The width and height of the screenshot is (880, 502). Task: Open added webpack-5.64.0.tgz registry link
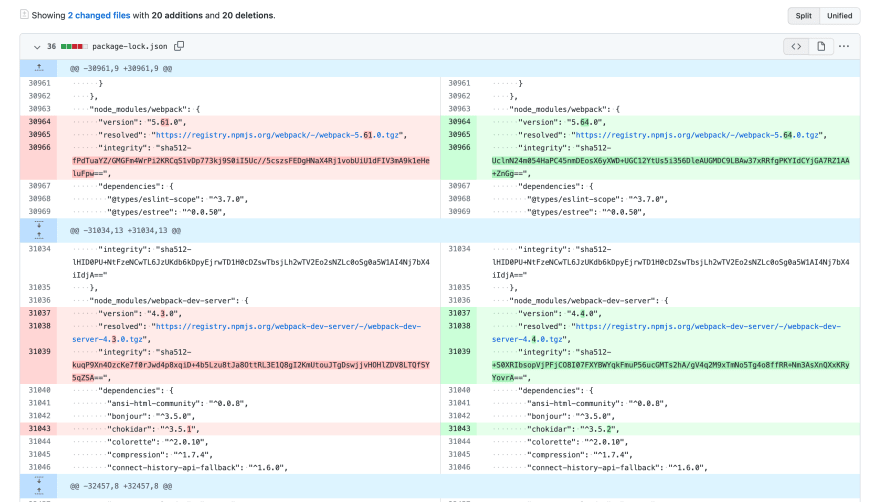tap(697, 135)
